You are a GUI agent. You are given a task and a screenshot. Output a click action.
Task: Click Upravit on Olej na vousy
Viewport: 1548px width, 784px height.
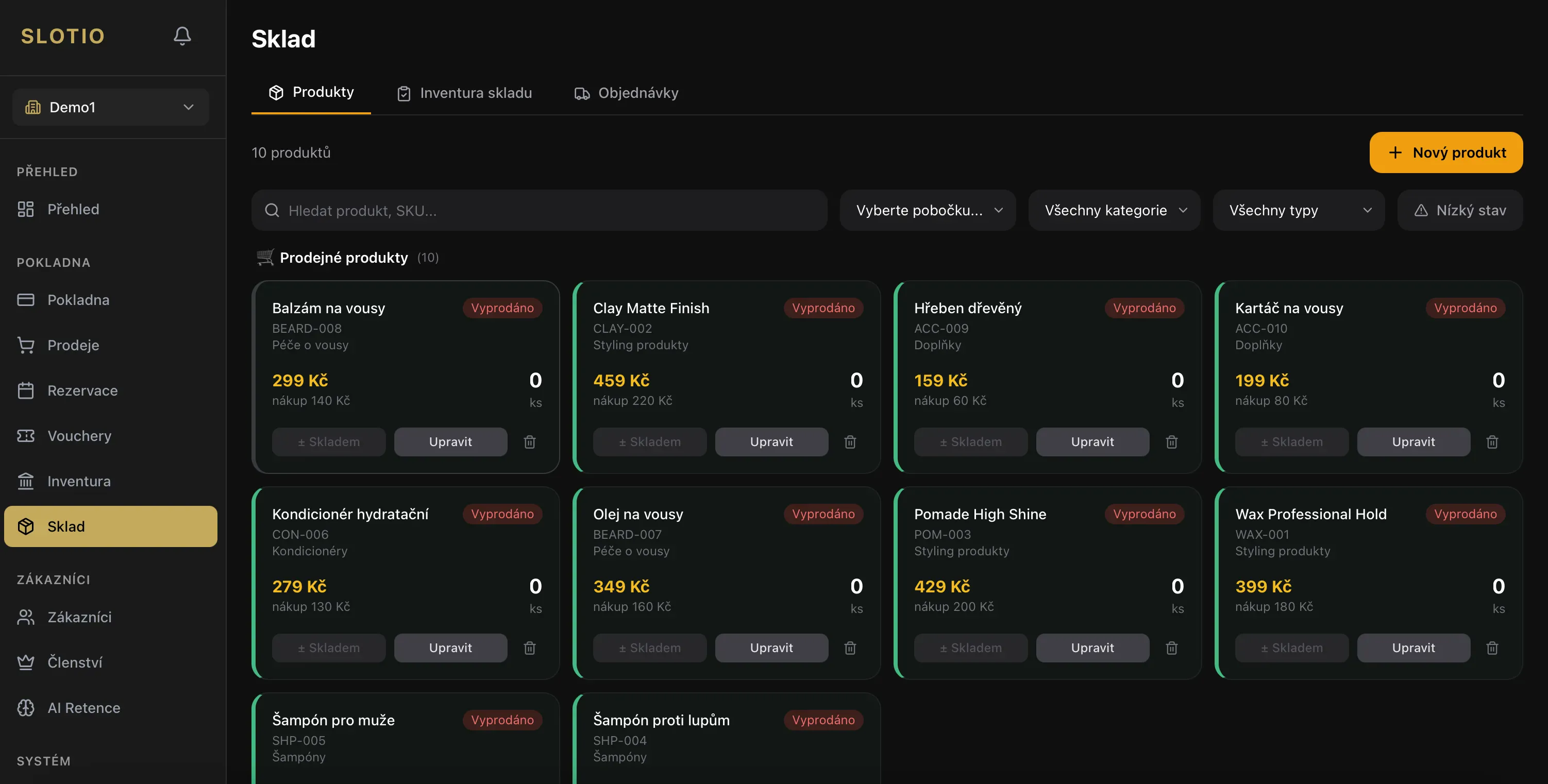tap(771, 648)
